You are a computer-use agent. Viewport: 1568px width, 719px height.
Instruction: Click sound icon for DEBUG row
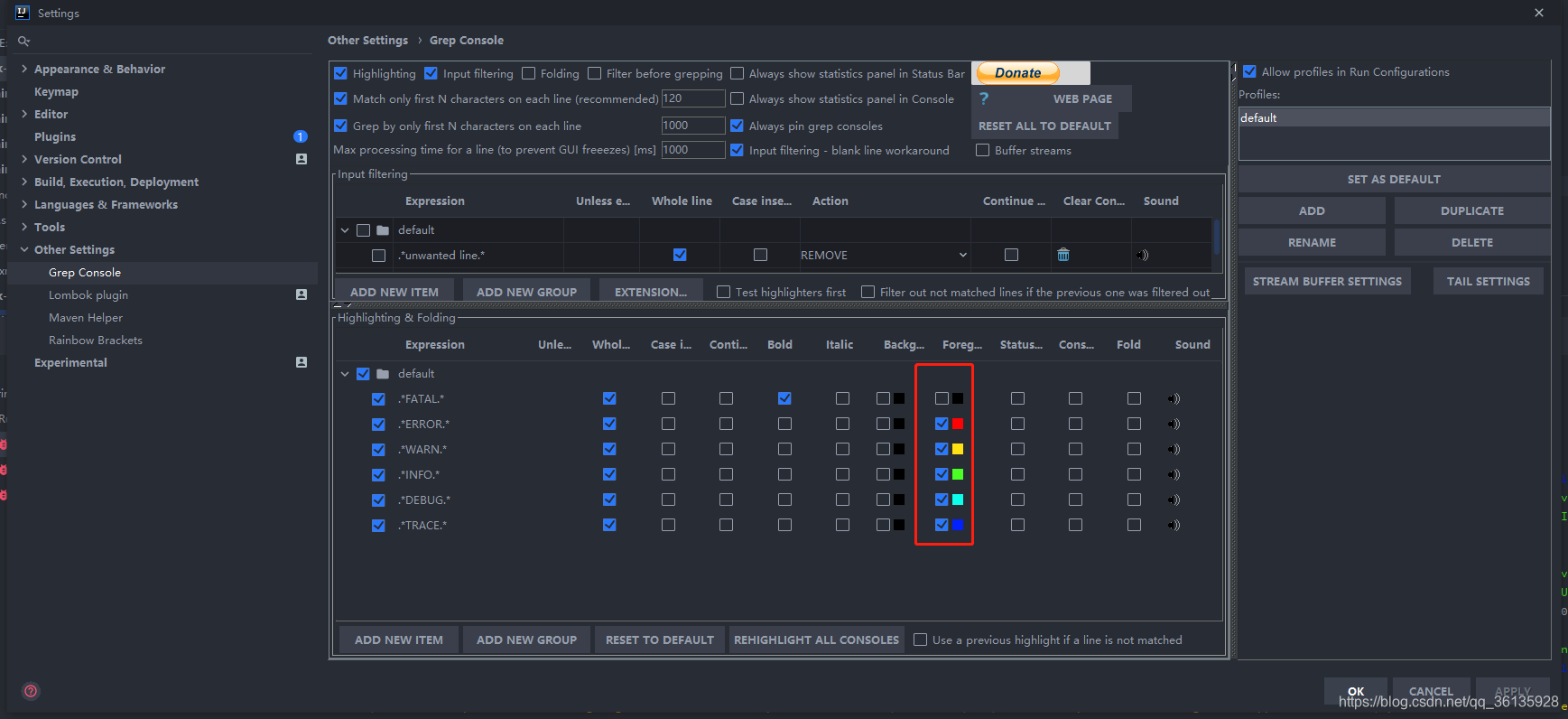pos(1174,500)
